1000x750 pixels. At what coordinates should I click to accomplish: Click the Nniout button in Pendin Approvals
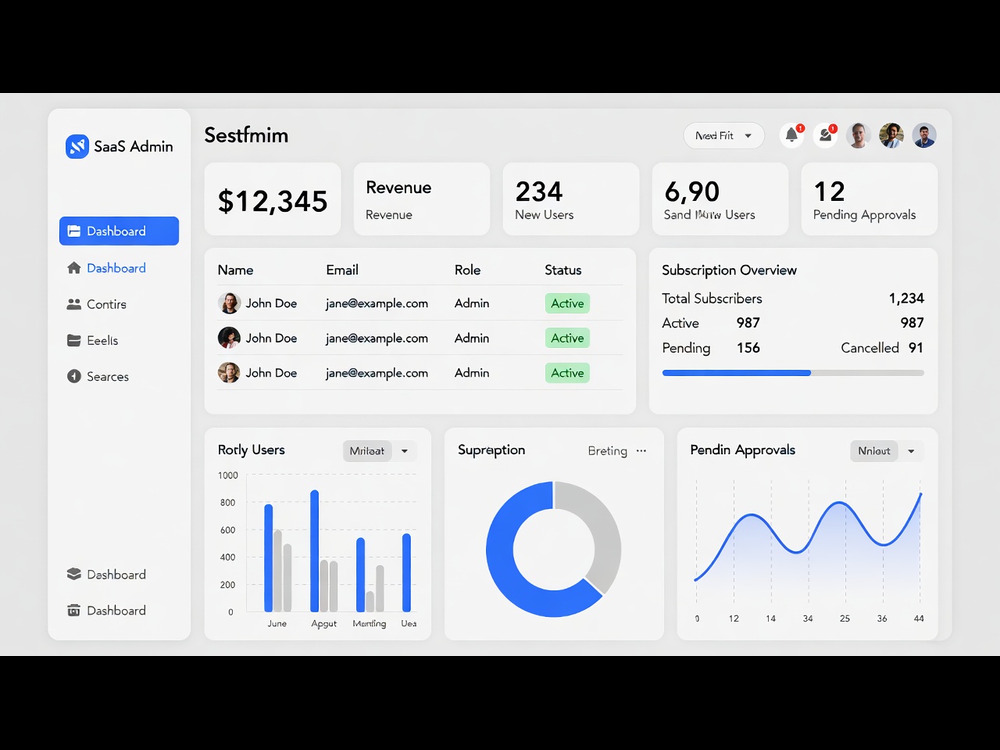point(874,451)
